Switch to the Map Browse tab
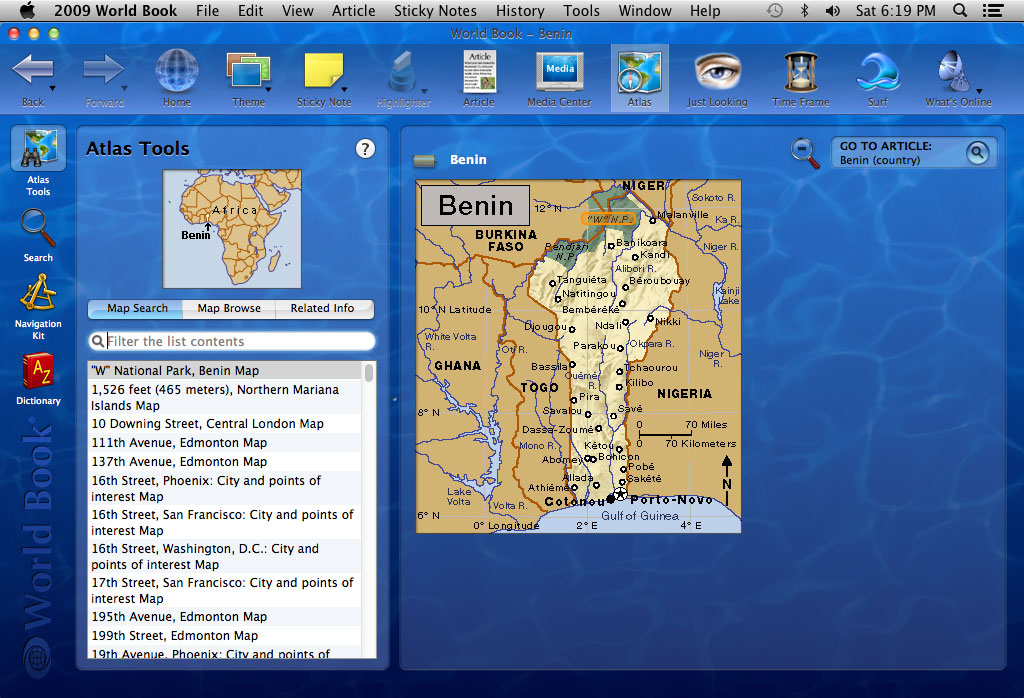Screen dimensions: 1024x698 coord(229,308)
